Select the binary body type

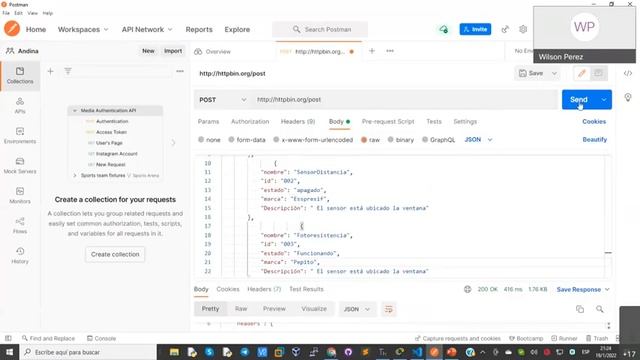pyautogui.click(x=400, y=140)
